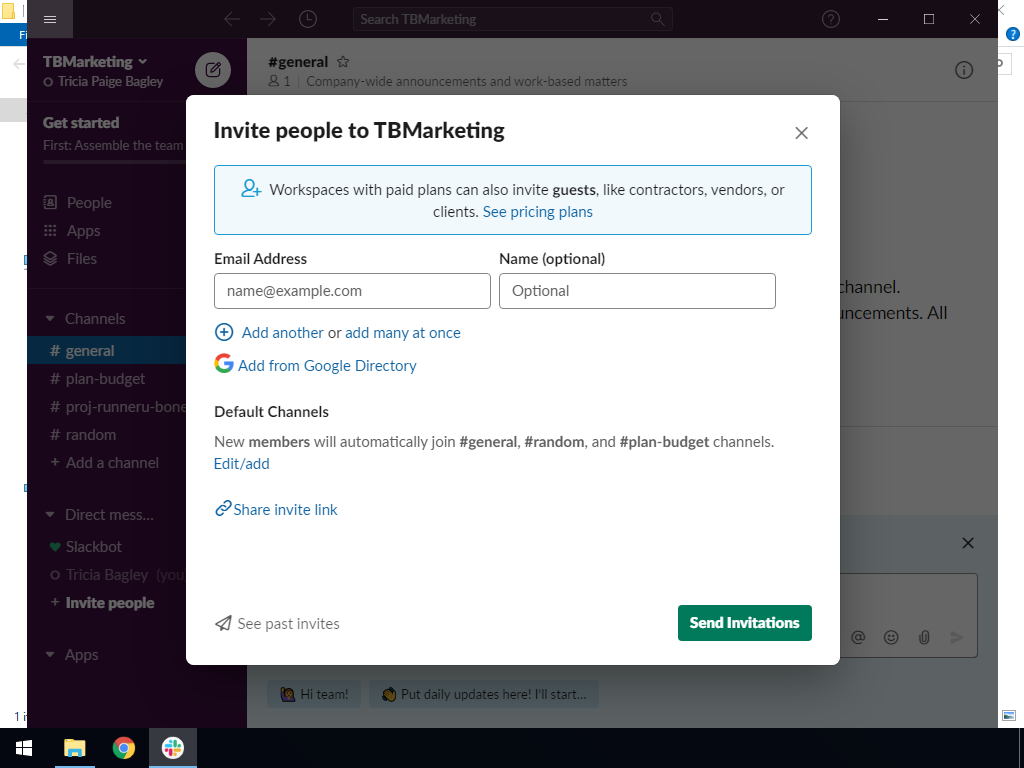This screenshot has height=768, width=1024.
Task: Click the Search TBMarketing box
Action: (513, 19)
